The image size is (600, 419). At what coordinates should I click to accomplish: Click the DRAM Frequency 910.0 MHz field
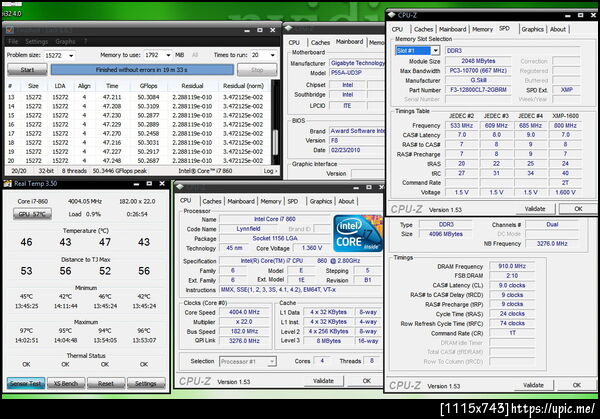512,266
